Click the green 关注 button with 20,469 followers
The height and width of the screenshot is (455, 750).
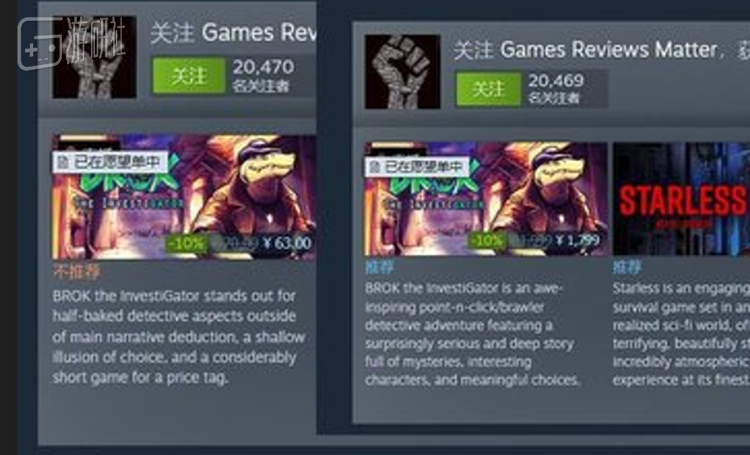pyautogui.click(x=488, y=89)
